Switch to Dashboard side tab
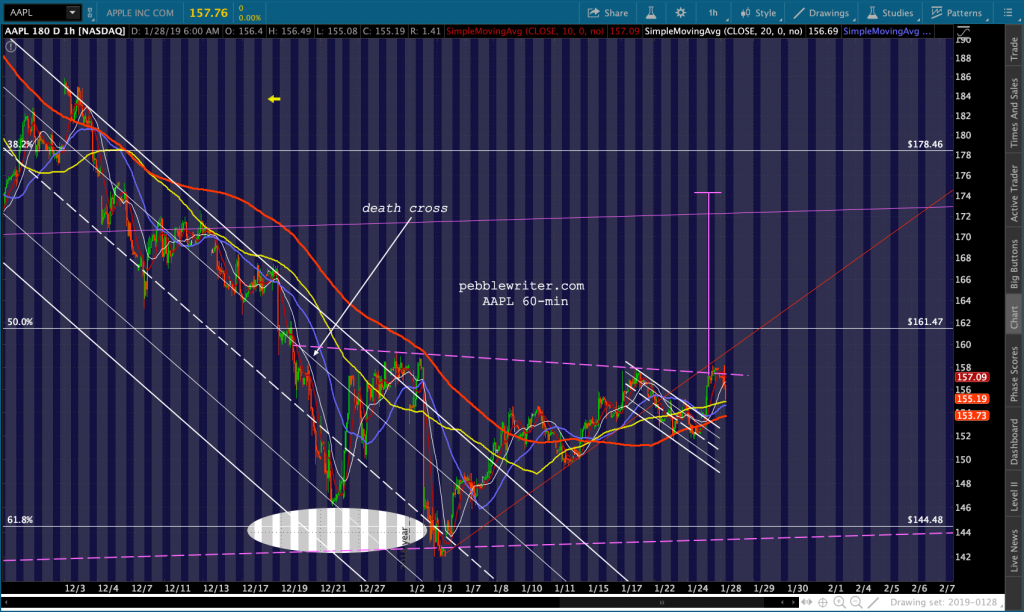 (x=1014, y=442)
